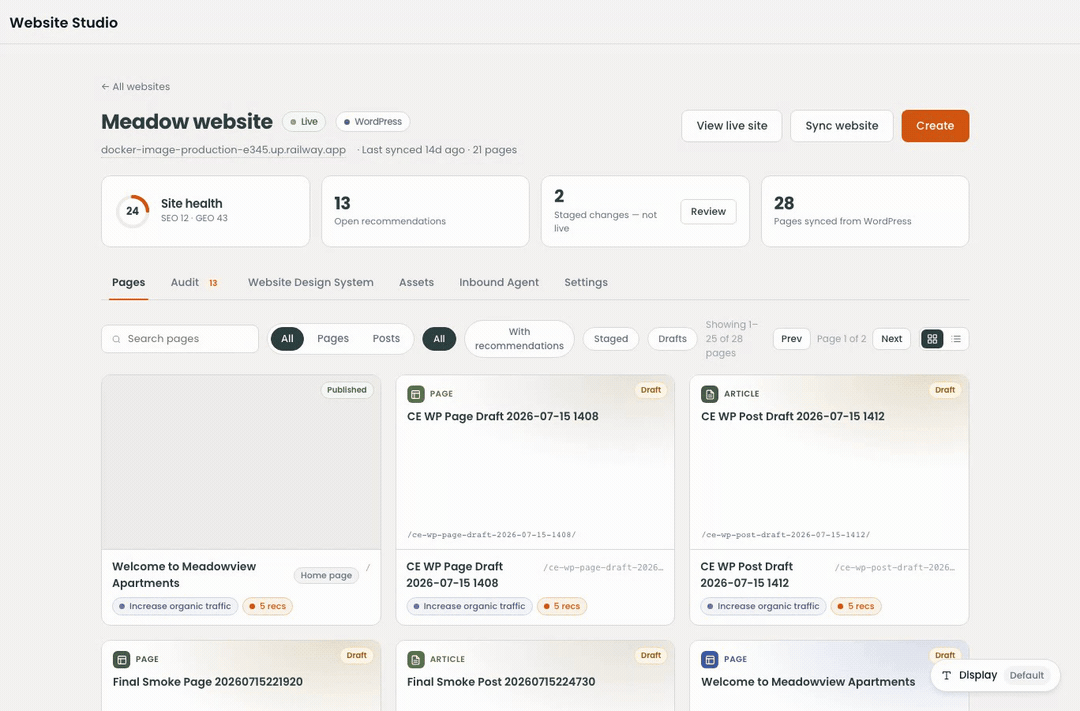Viewport: 1080px width, 711px height.
Task: Click article icon on CE WP Post Draft card
Action: tap(709, 394)
